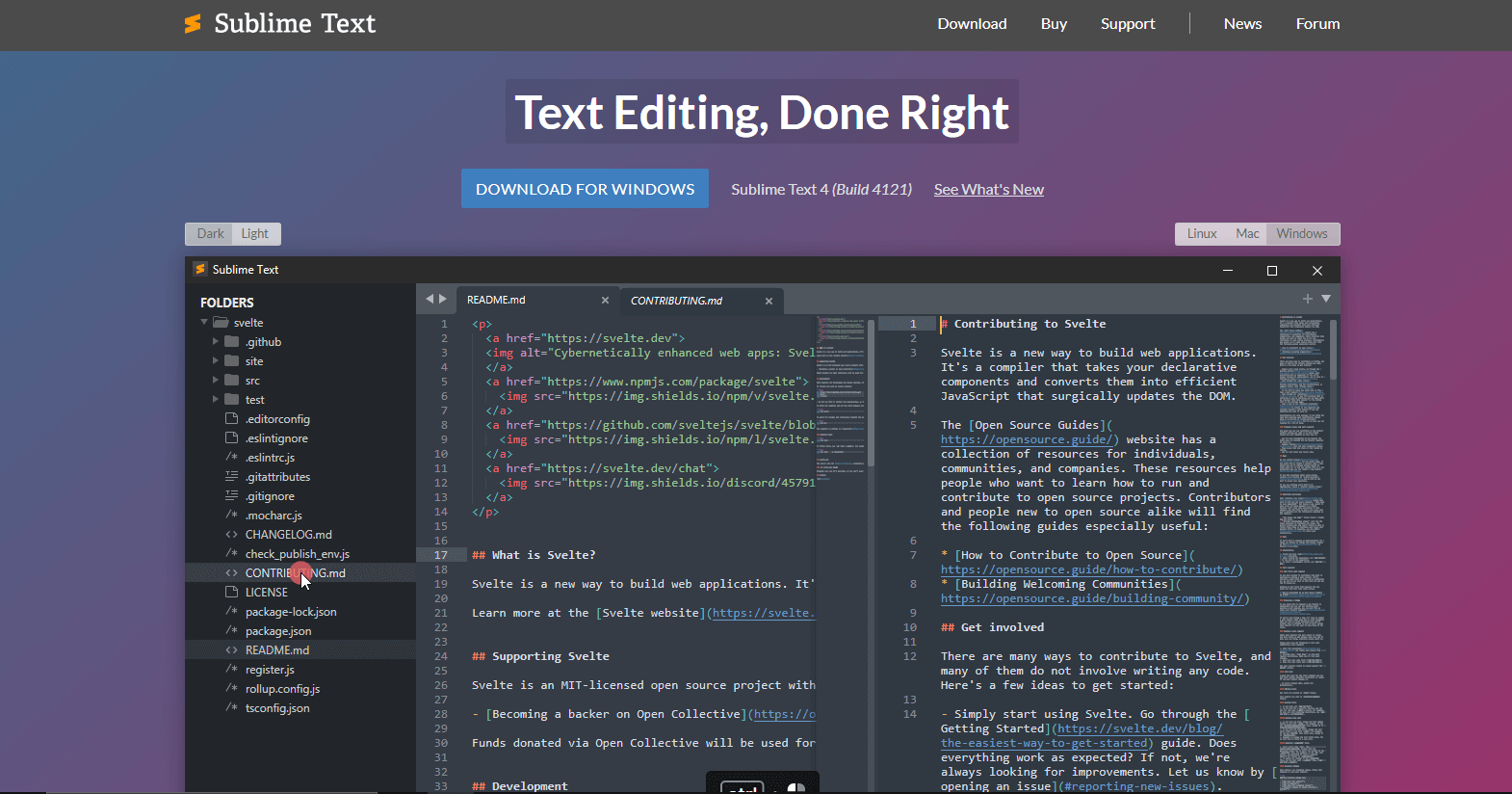Viewport: 1512px width, 794px height.
Task: Go to the Support menu item
Action: 1128,24
